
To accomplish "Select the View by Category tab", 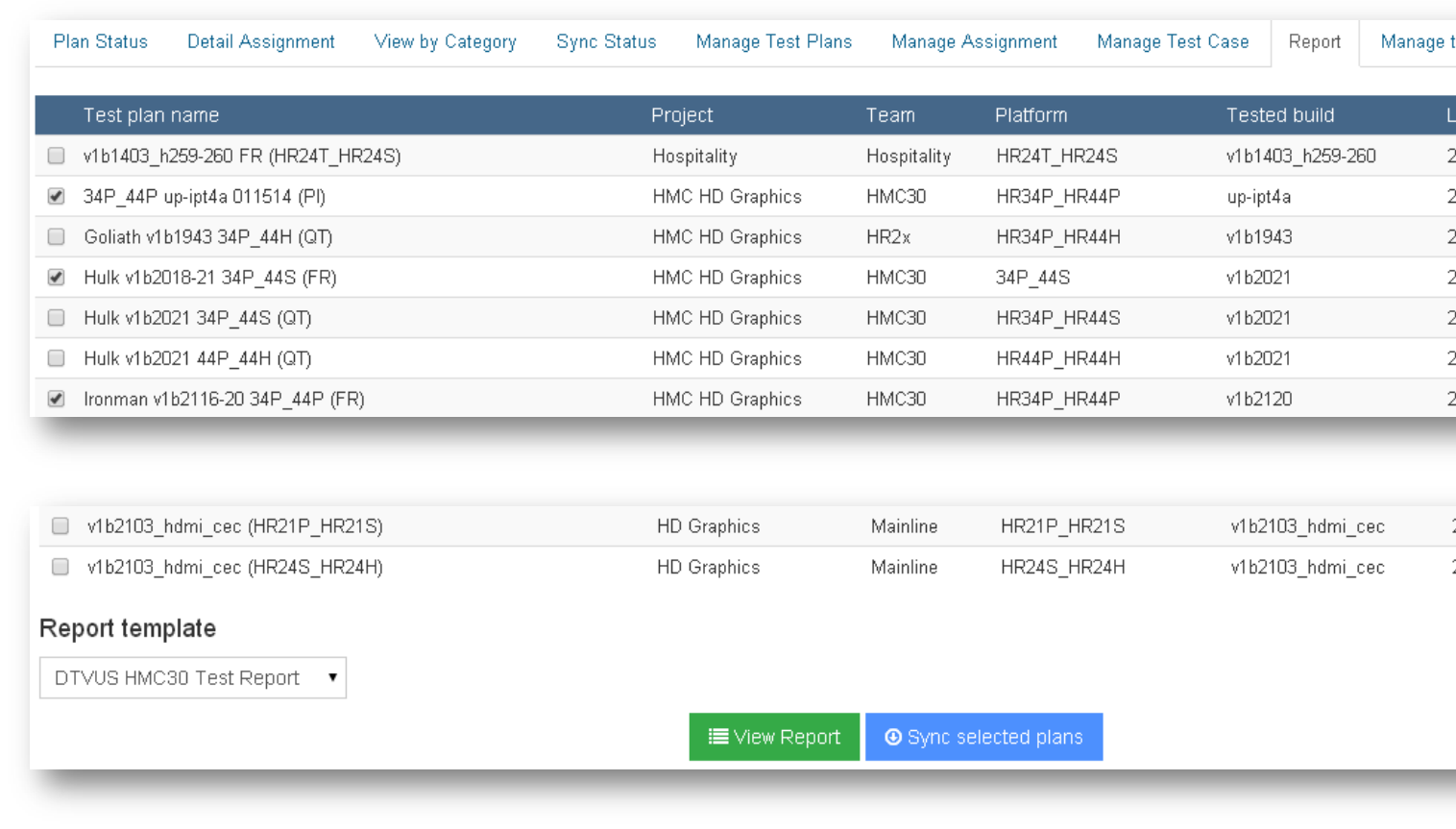I will click(446, 42).
